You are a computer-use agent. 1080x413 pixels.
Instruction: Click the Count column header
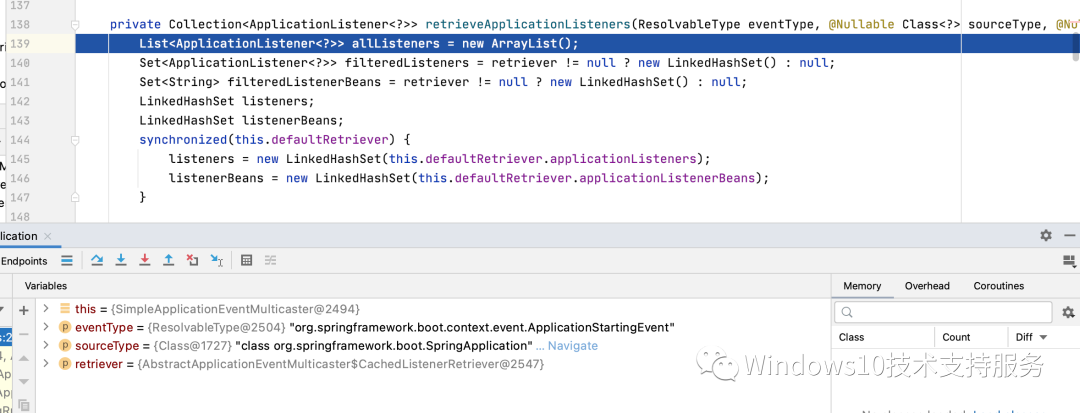[x=956, y=337]
